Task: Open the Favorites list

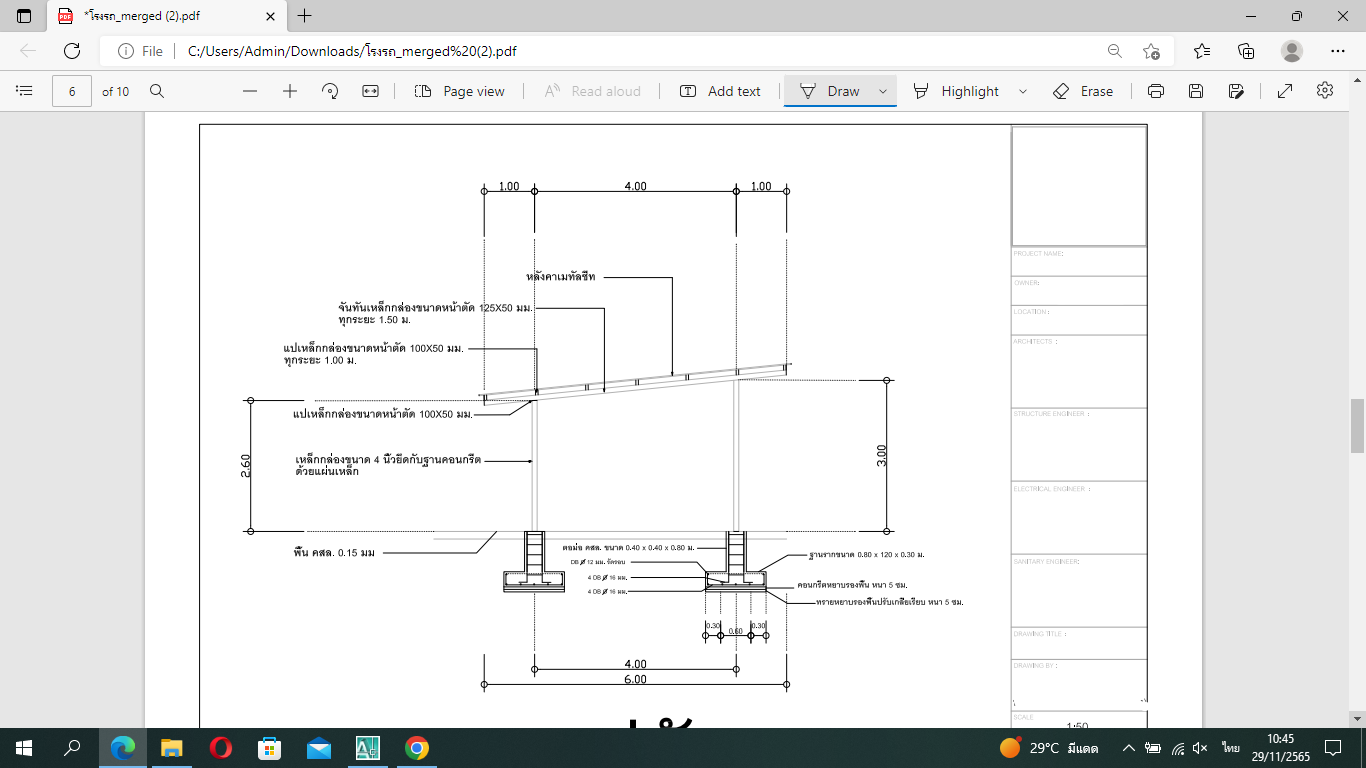Action: pyautogui.click(x=1202, y=51)
